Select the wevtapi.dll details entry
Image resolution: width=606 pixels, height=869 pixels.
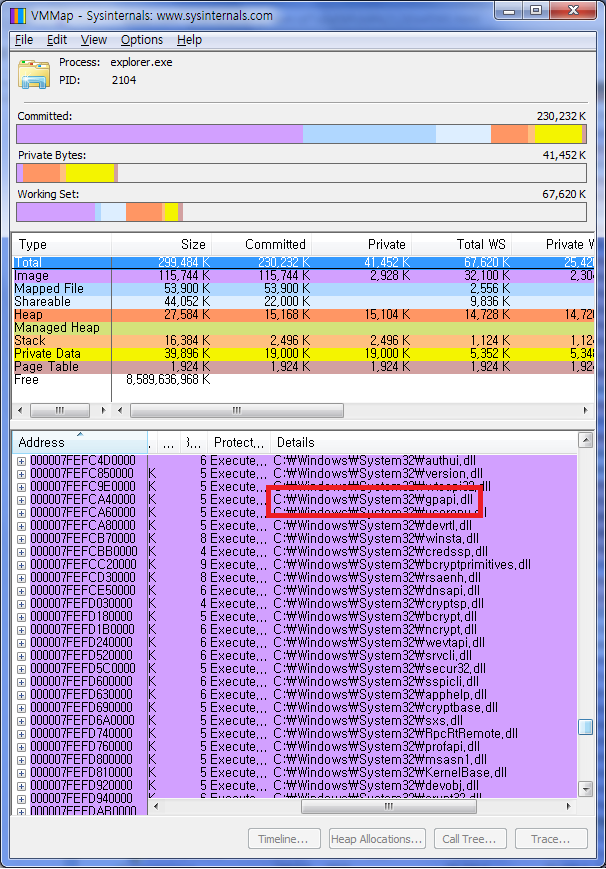[x=379, y=643]
